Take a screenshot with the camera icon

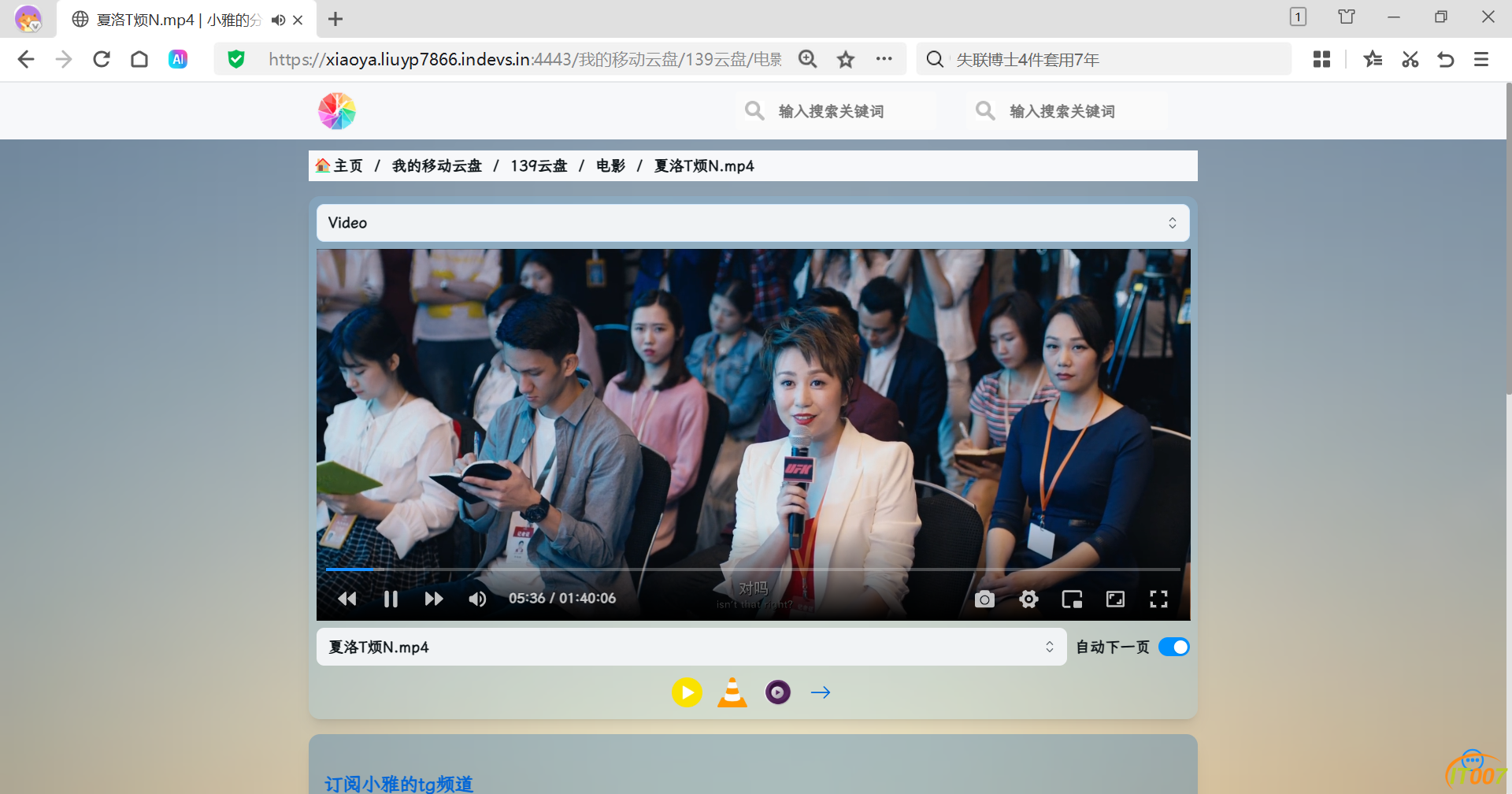[984, 599]
